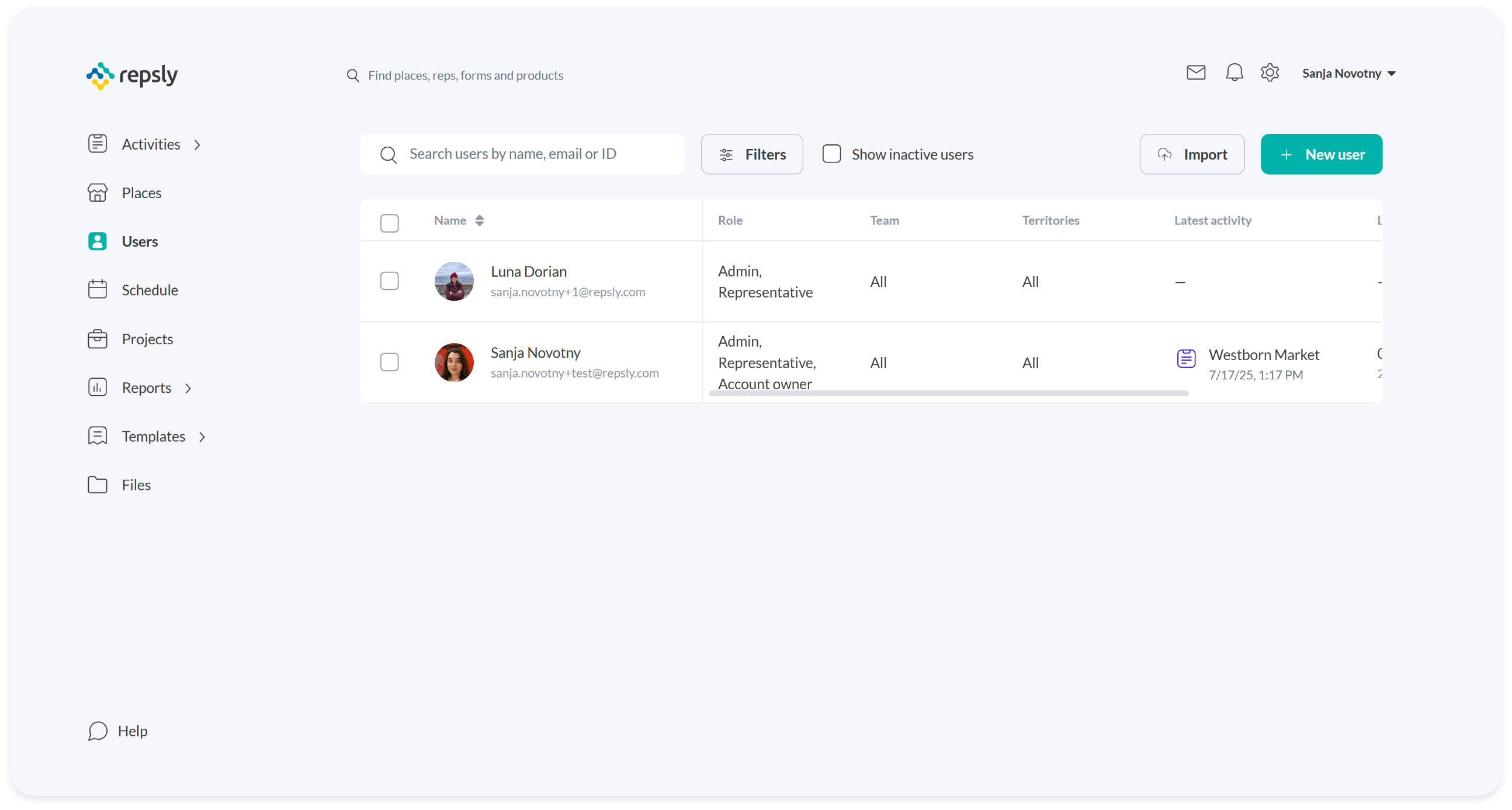Open the Filters button

coord(751,154)
